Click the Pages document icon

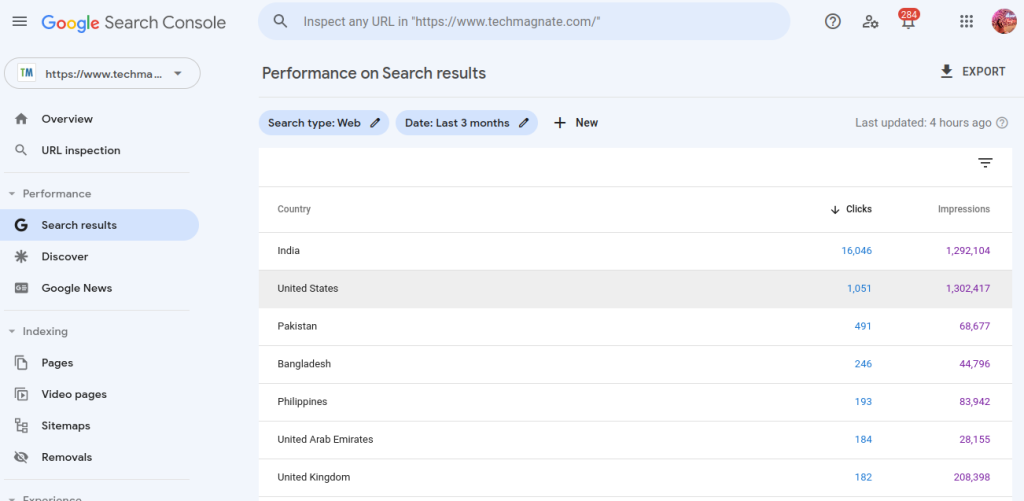click(21, 363)
